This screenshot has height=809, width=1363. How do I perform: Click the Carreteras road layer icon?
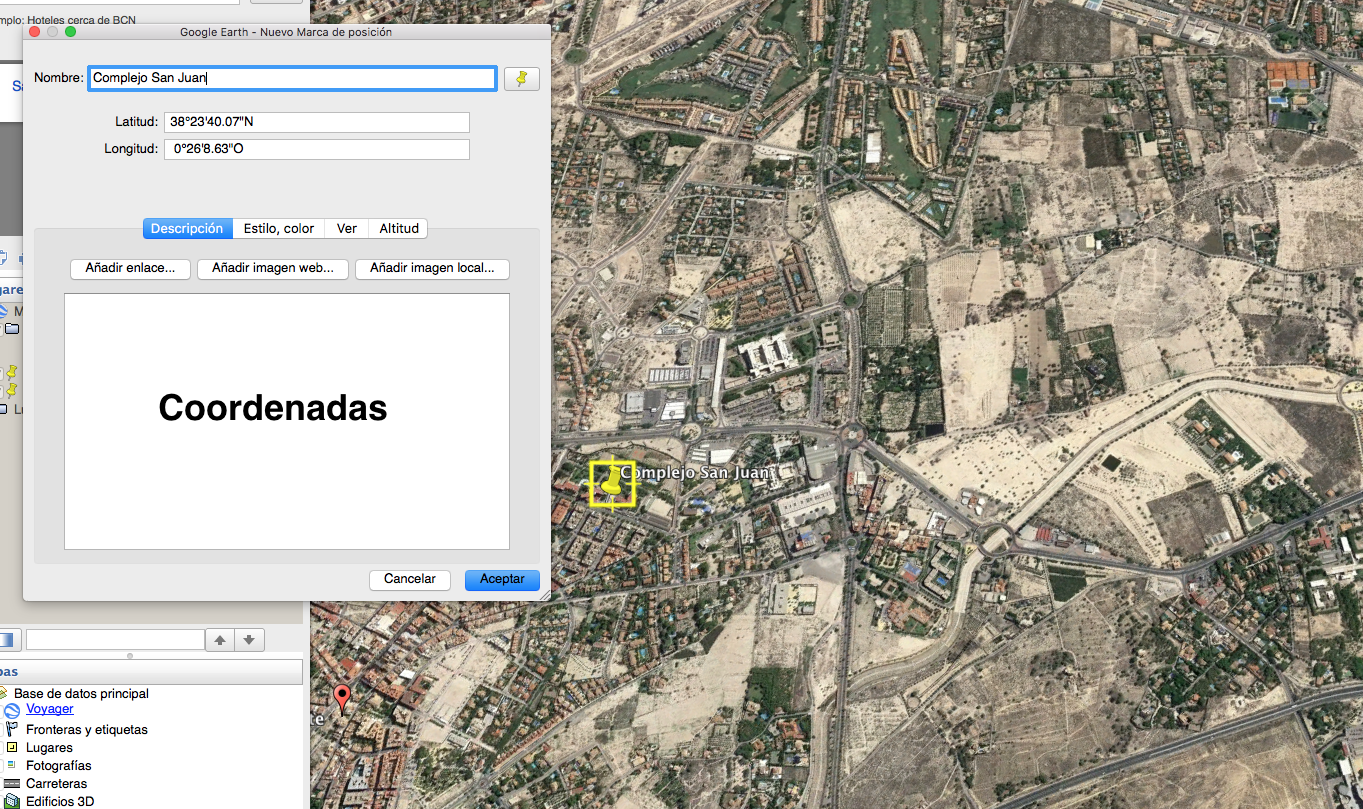pos(12,784)
